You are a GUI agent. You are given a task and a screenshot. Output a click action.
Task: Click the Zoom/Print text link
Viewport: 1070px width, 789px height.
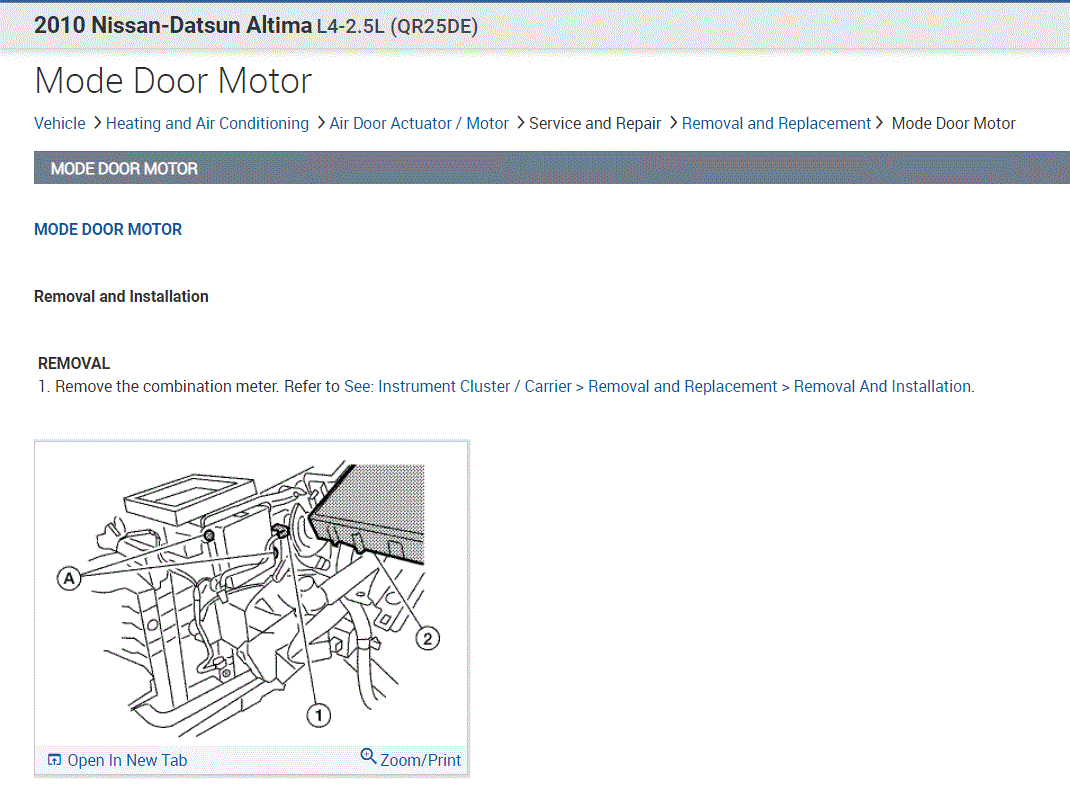pyautogui.click(x=420, y=761)
